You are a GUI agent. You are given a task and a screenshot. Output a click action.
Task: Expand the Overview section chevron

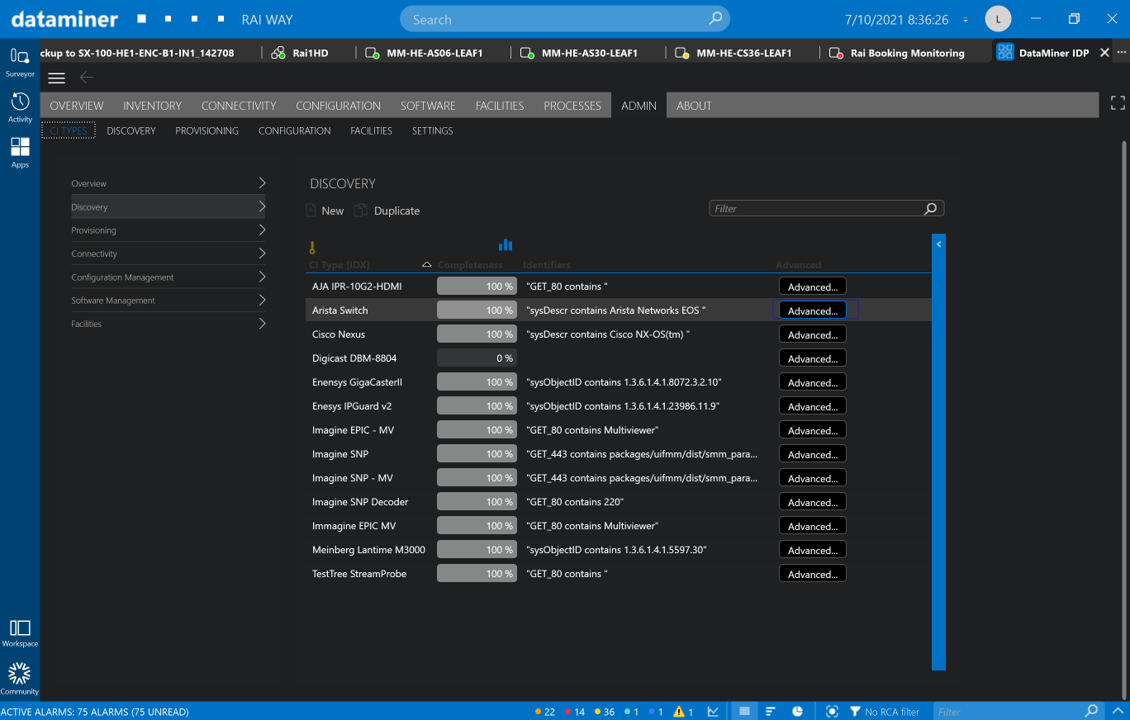pos(262,183)
